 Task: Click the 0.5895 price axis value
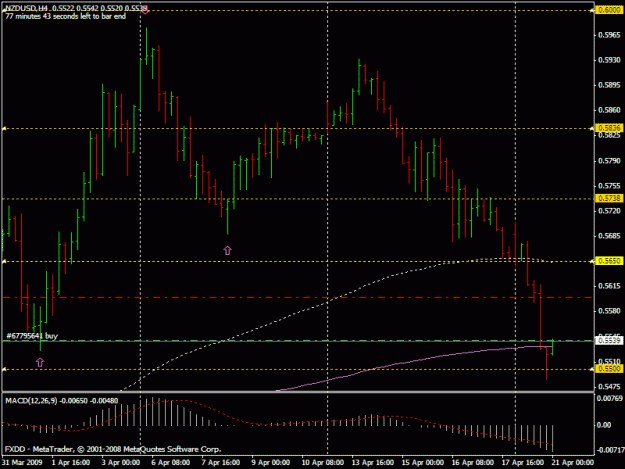coord(609,85)
